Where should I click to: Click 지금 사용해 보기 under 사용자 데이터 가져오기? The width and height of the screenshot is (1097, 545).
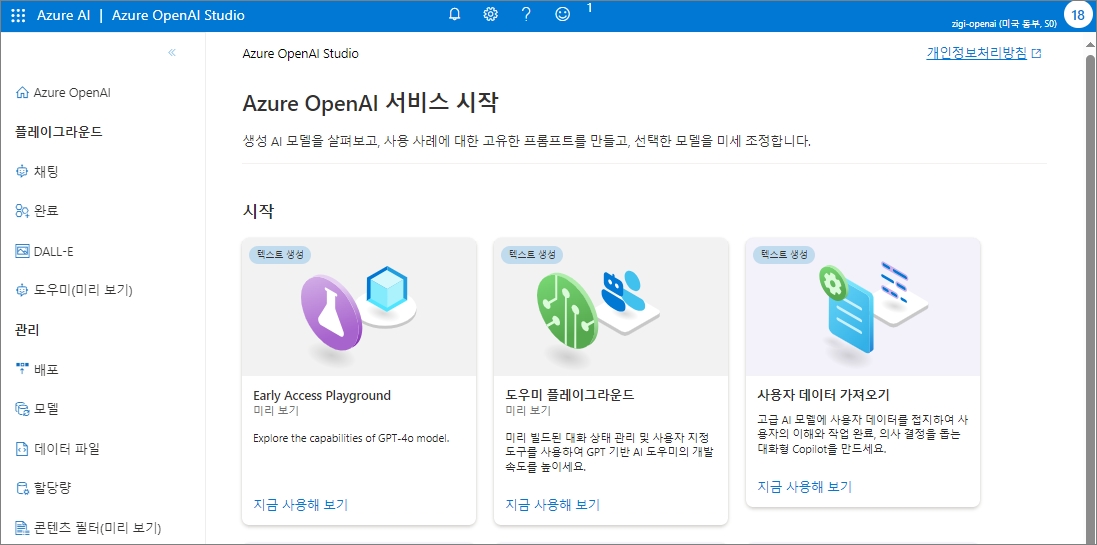[805, 486]
